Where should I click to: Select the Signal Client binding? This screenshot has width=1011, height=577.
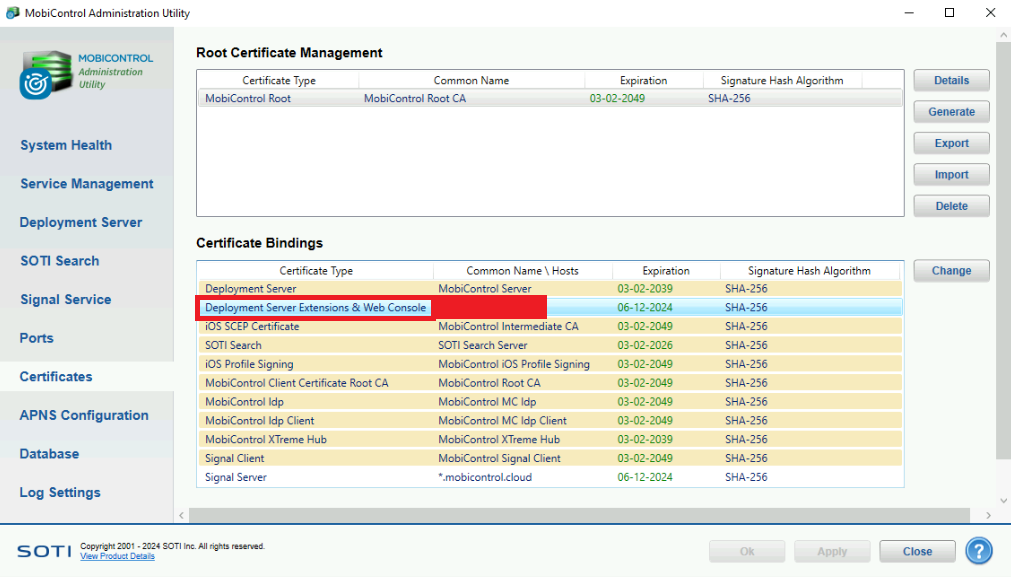(550, 458)
